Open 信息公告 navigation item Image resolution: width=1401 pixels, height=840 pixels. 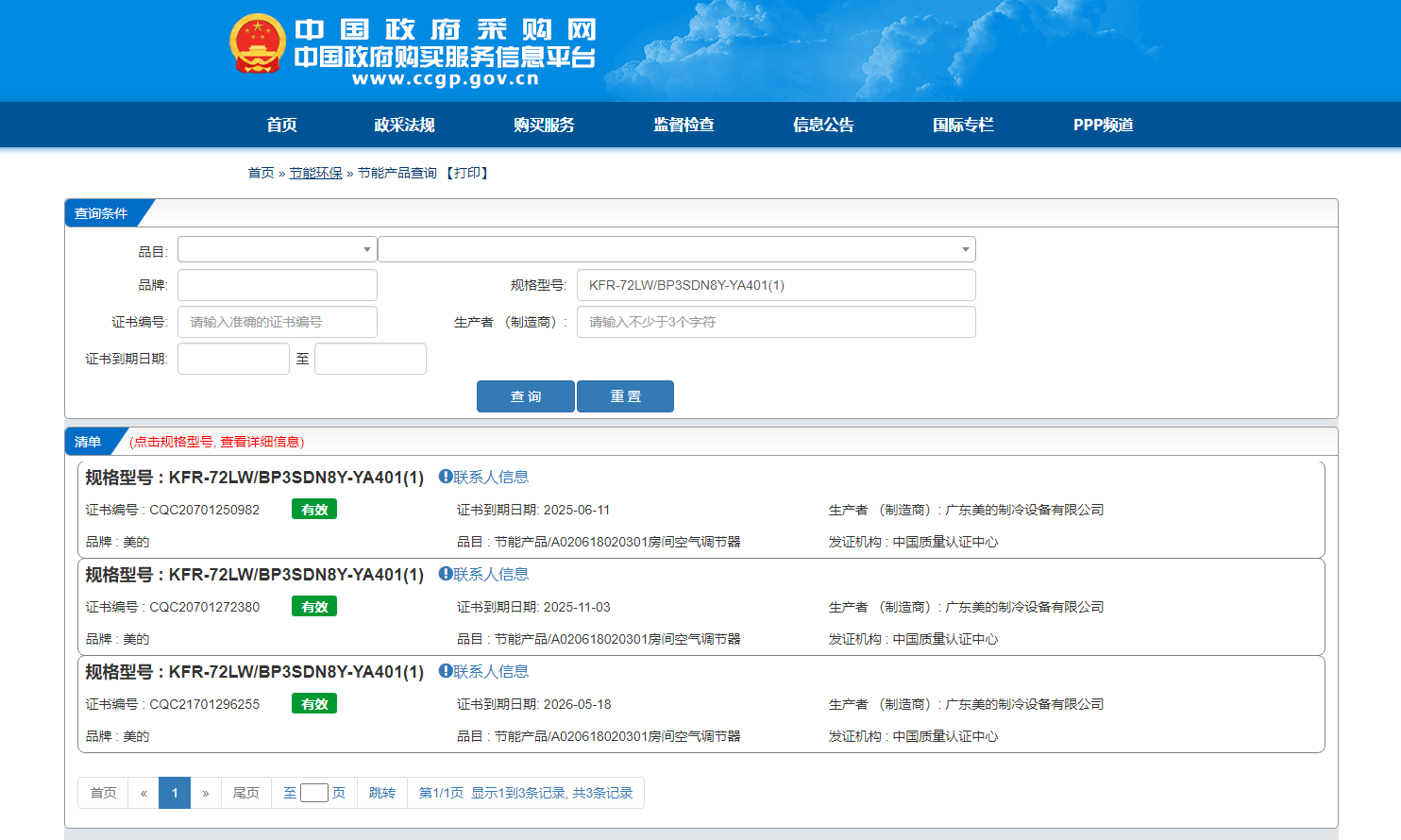pyautogui.click(x=823, y=125)
